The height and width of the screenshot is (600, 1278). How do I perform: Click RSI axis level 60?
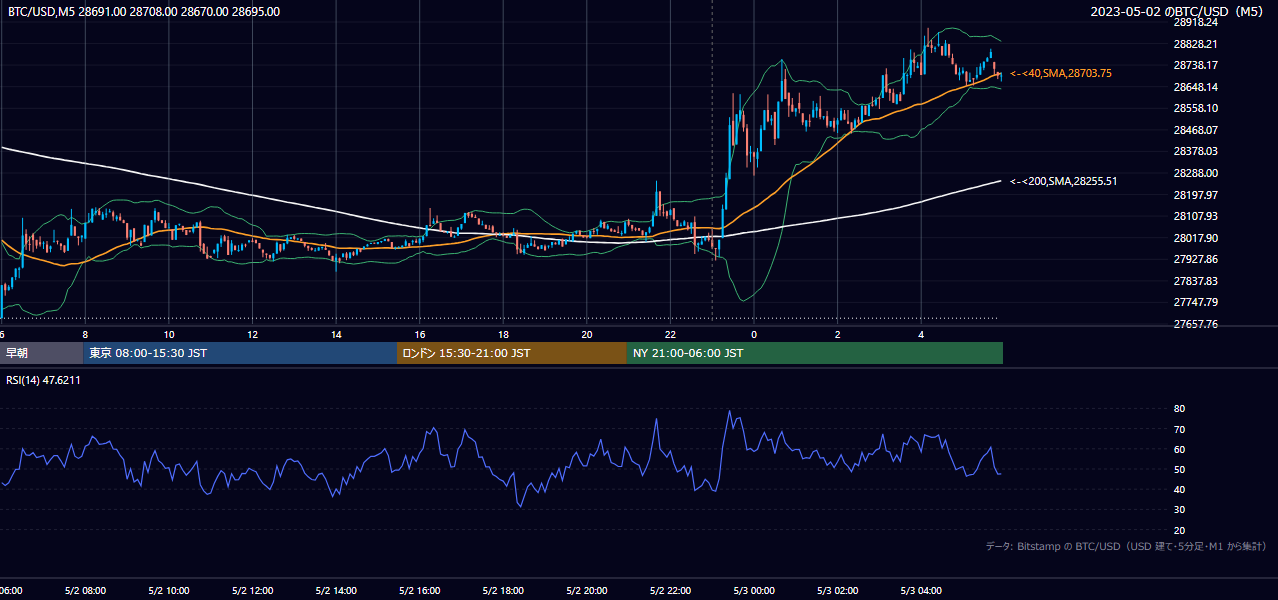1179,450
